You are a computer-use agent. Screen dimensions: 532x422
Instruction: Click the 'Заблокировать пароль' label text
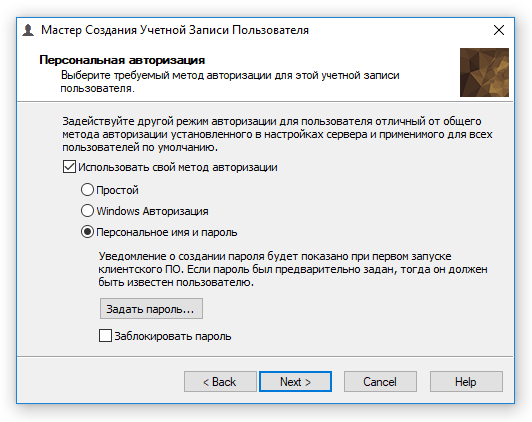(173, 336)
